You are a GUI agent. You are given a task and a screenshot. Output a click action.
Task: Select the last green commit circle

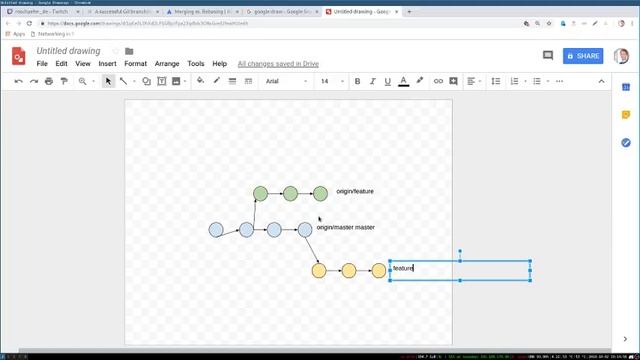[x=320, y=193]
